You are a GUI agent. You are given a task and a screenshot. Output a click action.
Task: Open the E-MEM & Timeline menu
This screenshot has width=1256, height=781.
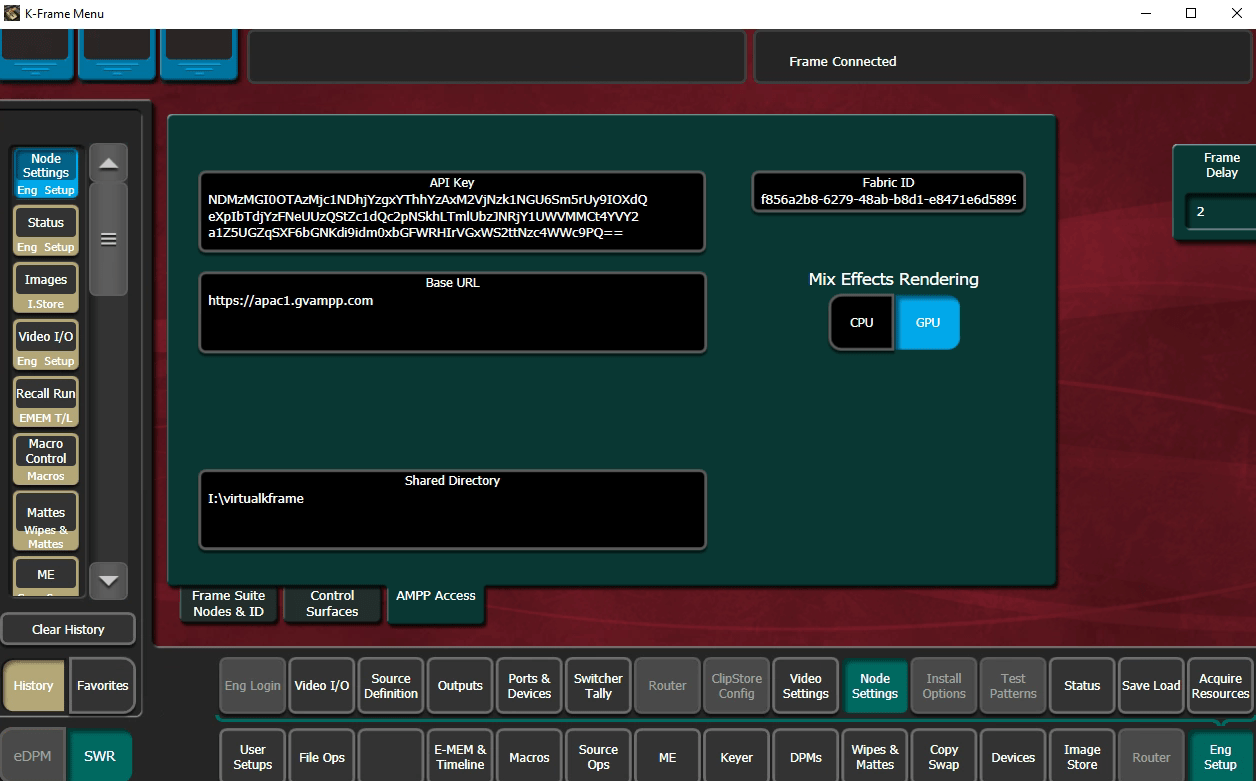click(460, 757)
